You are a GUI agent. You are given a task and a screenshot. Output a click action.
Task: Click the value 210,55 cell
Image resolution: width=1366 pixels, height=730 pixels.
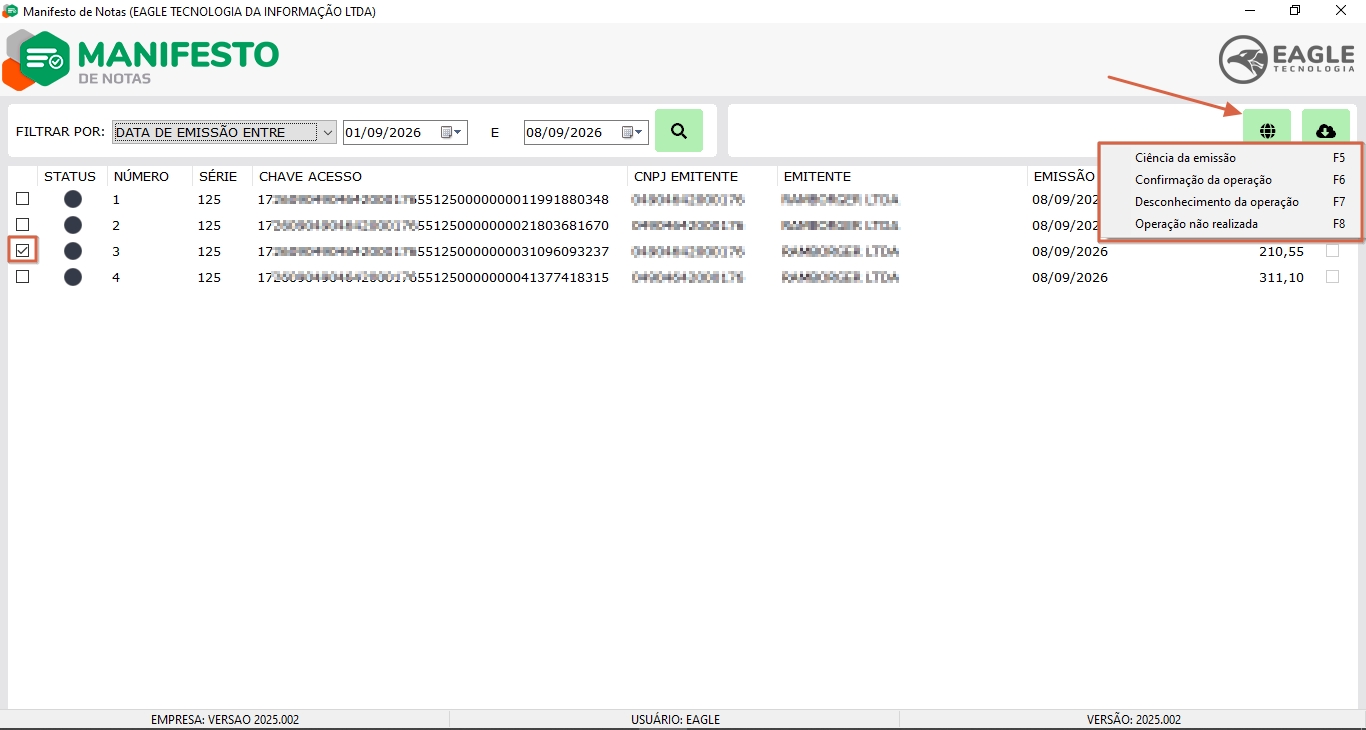point(1281,251)
